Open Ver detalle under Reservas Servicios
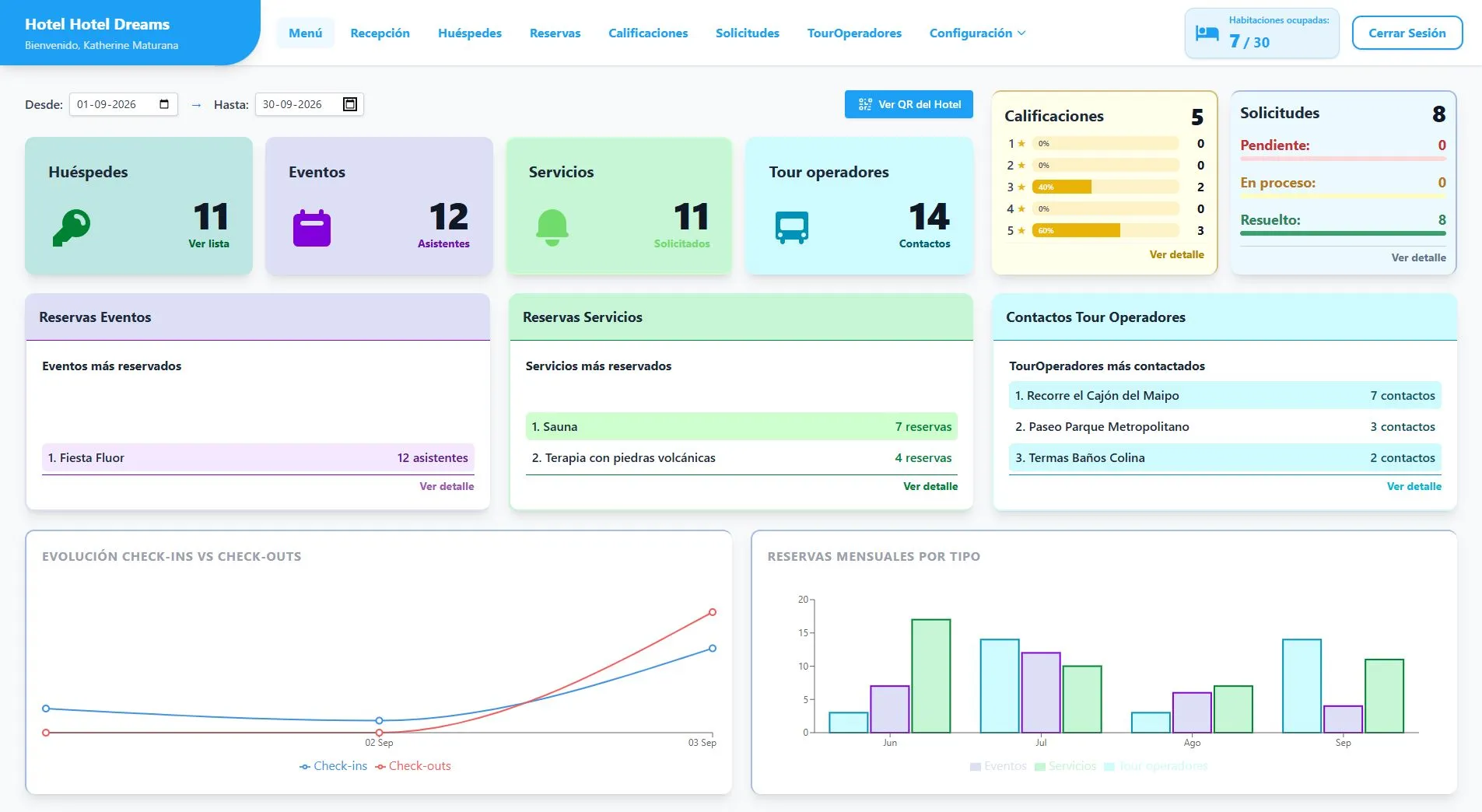Image resolution: width=1482 pixels, height=812 pixels. pos(930,486)
